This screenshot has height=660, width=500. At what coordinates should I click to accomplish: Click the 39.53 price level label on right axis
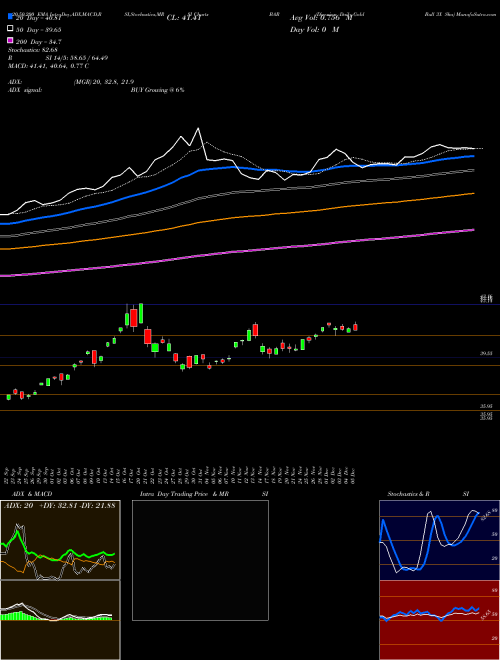486,354
